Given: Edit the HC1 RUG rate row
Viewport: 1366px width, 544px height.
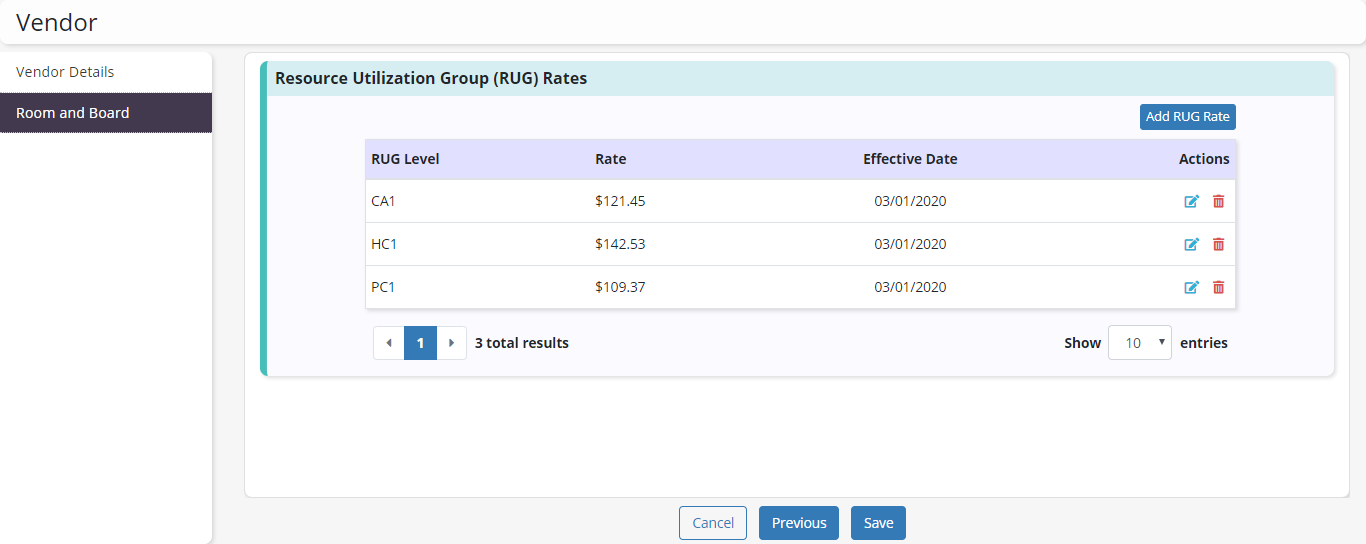Looking at the screenshot, I should coord(1191,244).
